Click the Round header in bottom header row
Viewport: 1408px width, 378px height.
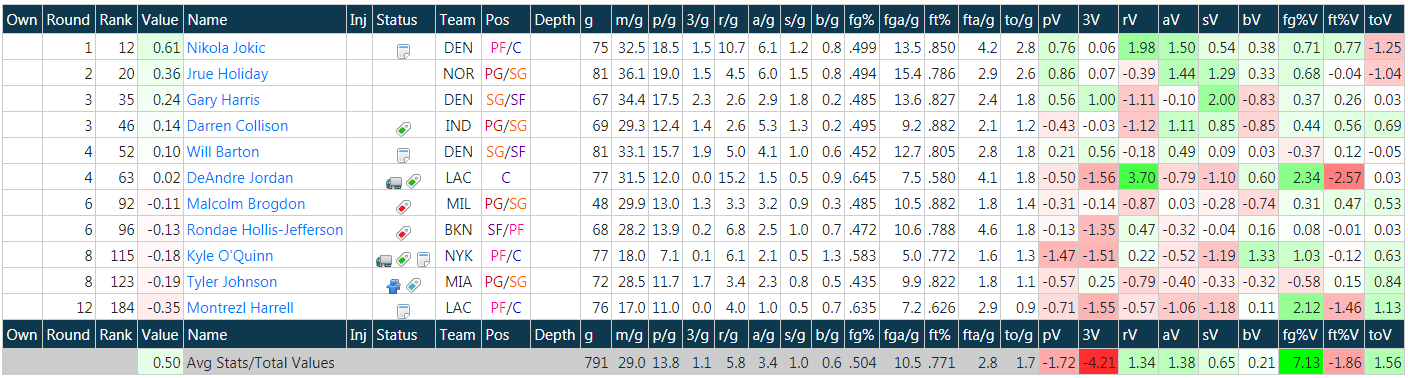point(69,334)
